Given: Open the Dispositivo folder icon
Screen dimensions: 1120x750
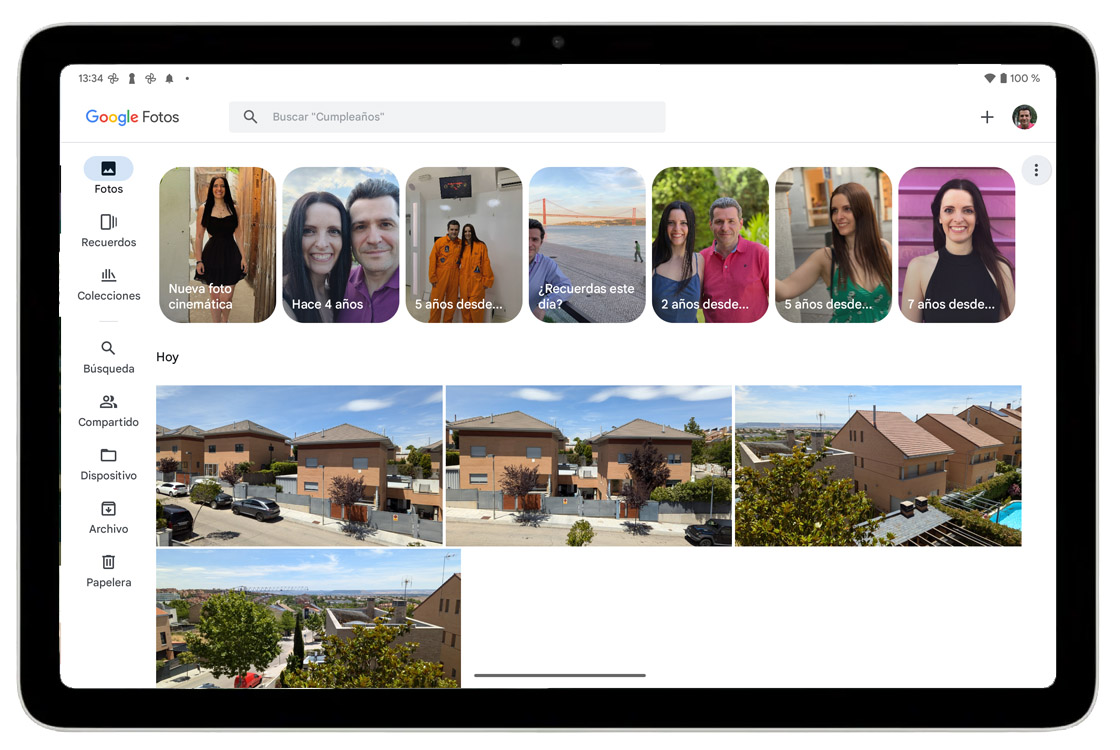Looking at the screenshot, I should (x=109, y=455).
